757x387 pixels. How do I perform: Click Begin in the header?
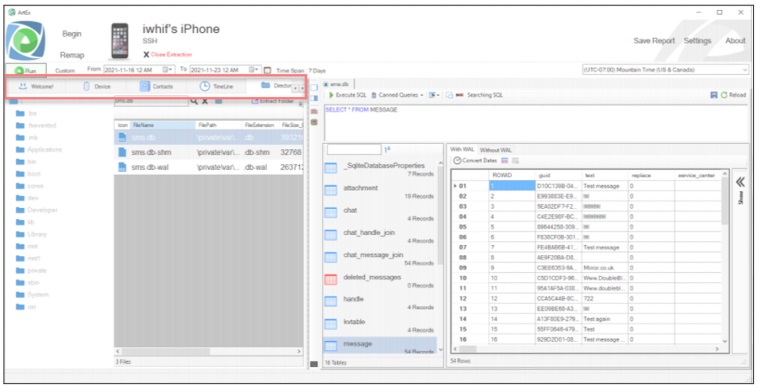click(x=71, y=34)
